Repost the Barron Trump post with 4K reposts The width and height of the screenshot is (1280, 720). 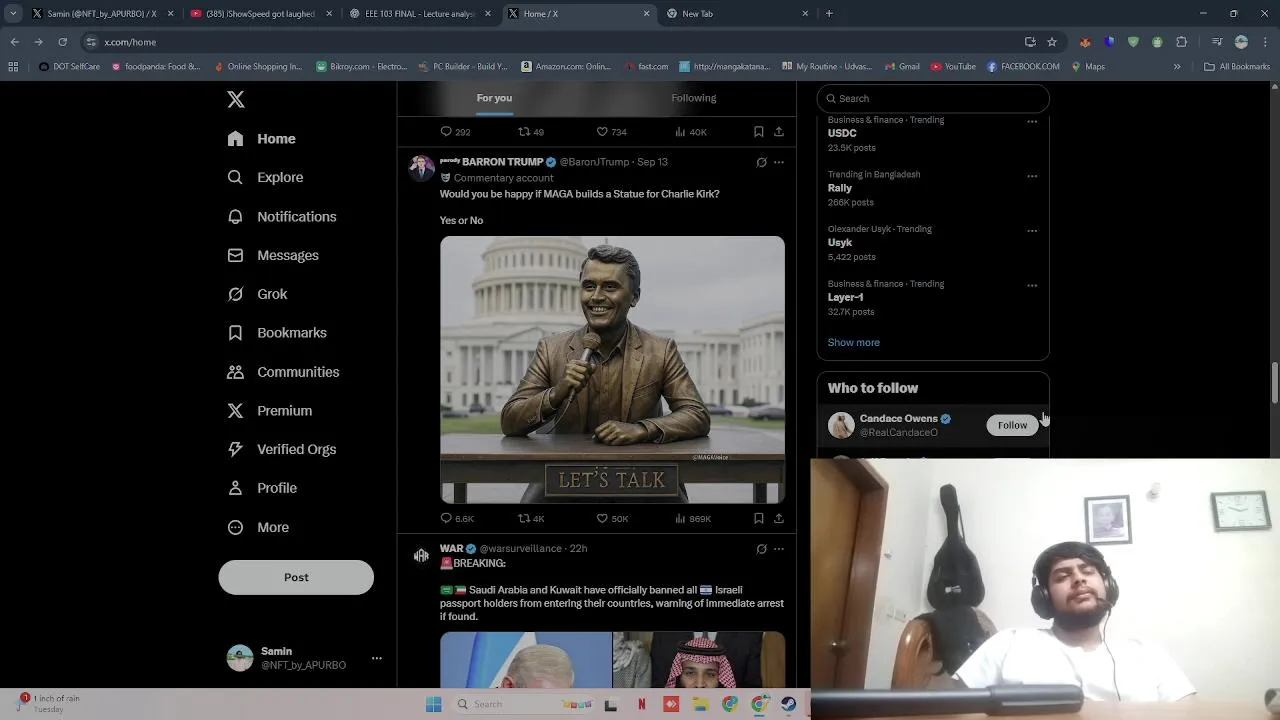pyautogui.click(x=531, y=518)
